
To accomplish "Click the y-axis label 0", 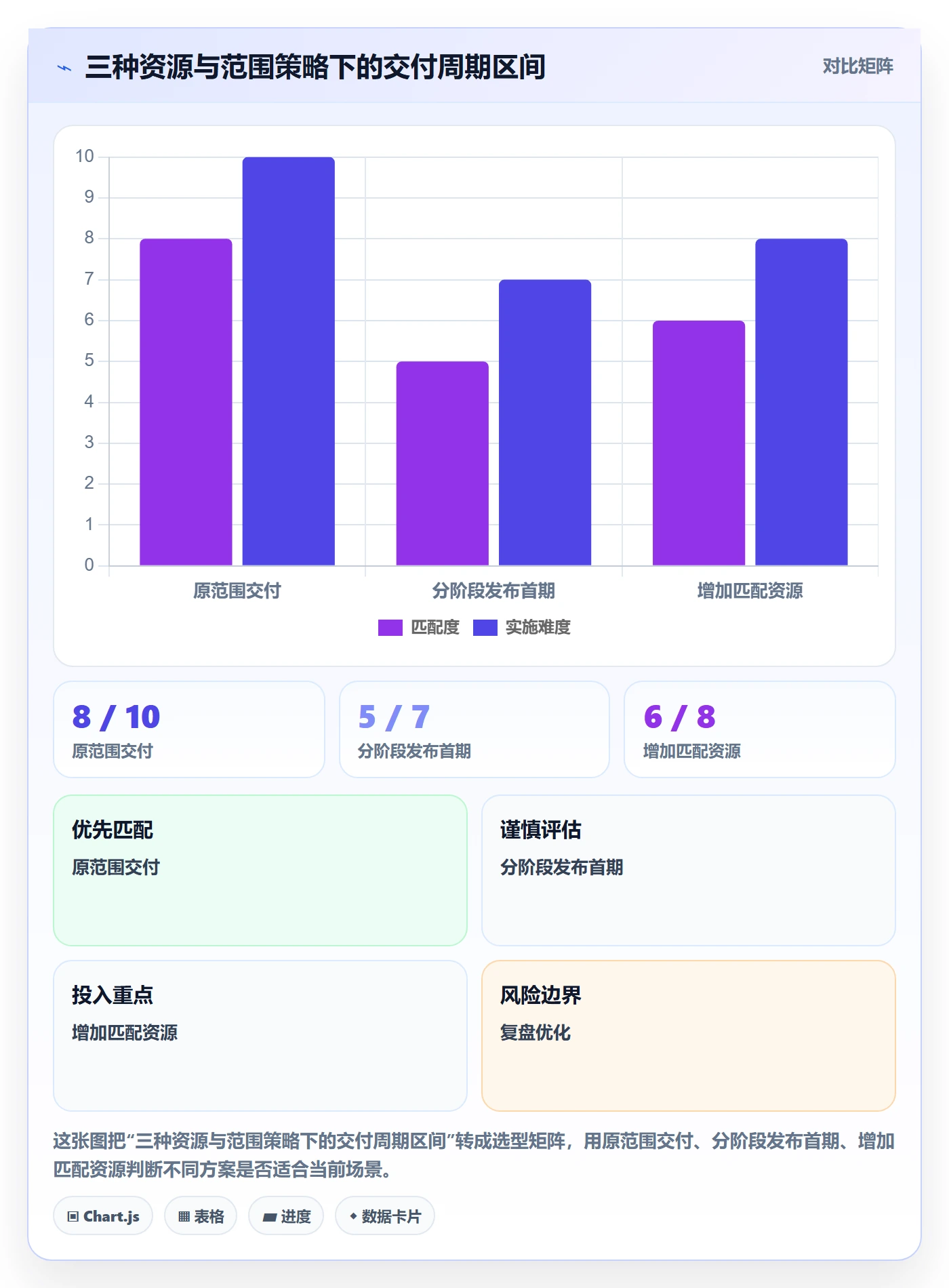I will pos(89,565).
